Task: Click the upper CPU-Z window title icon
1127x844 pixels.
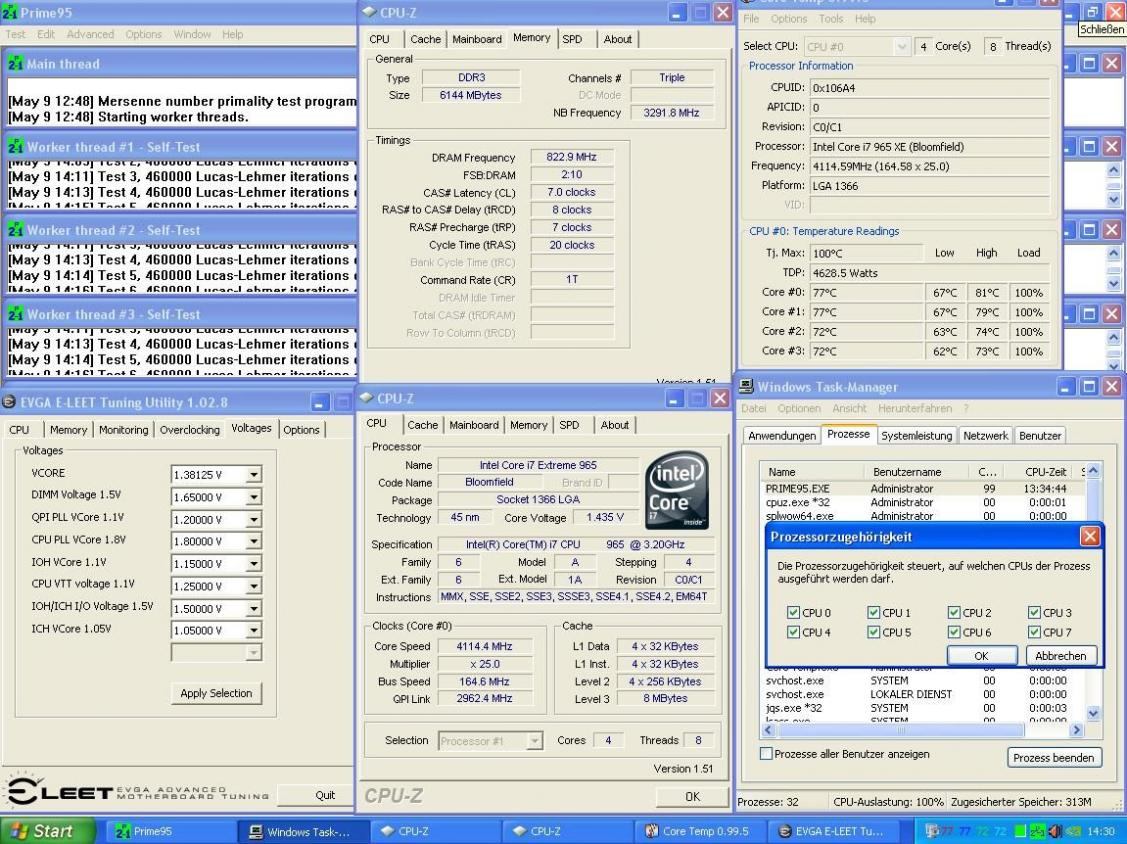Action: (x=369, y=12)
